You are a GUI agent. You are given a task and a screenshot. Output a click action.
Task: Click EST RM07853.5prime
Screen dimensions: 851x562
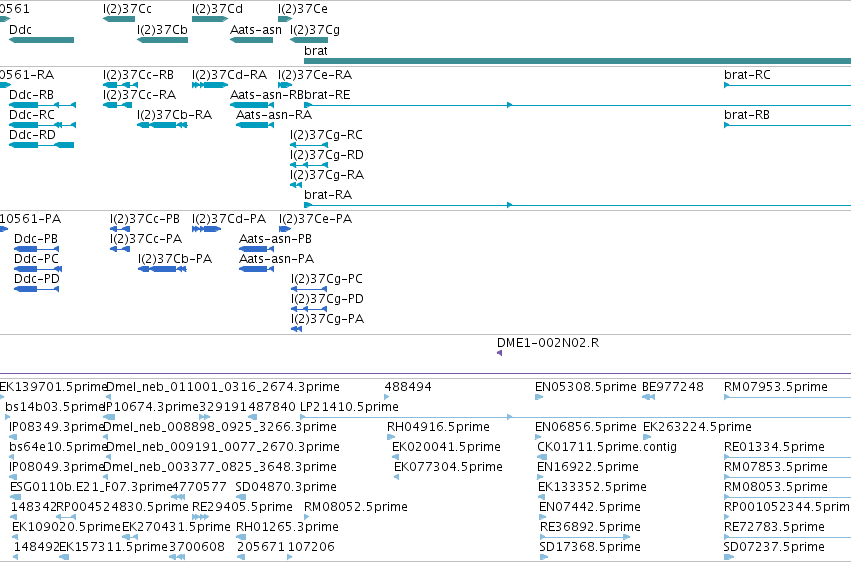click(x=788, y=477)
